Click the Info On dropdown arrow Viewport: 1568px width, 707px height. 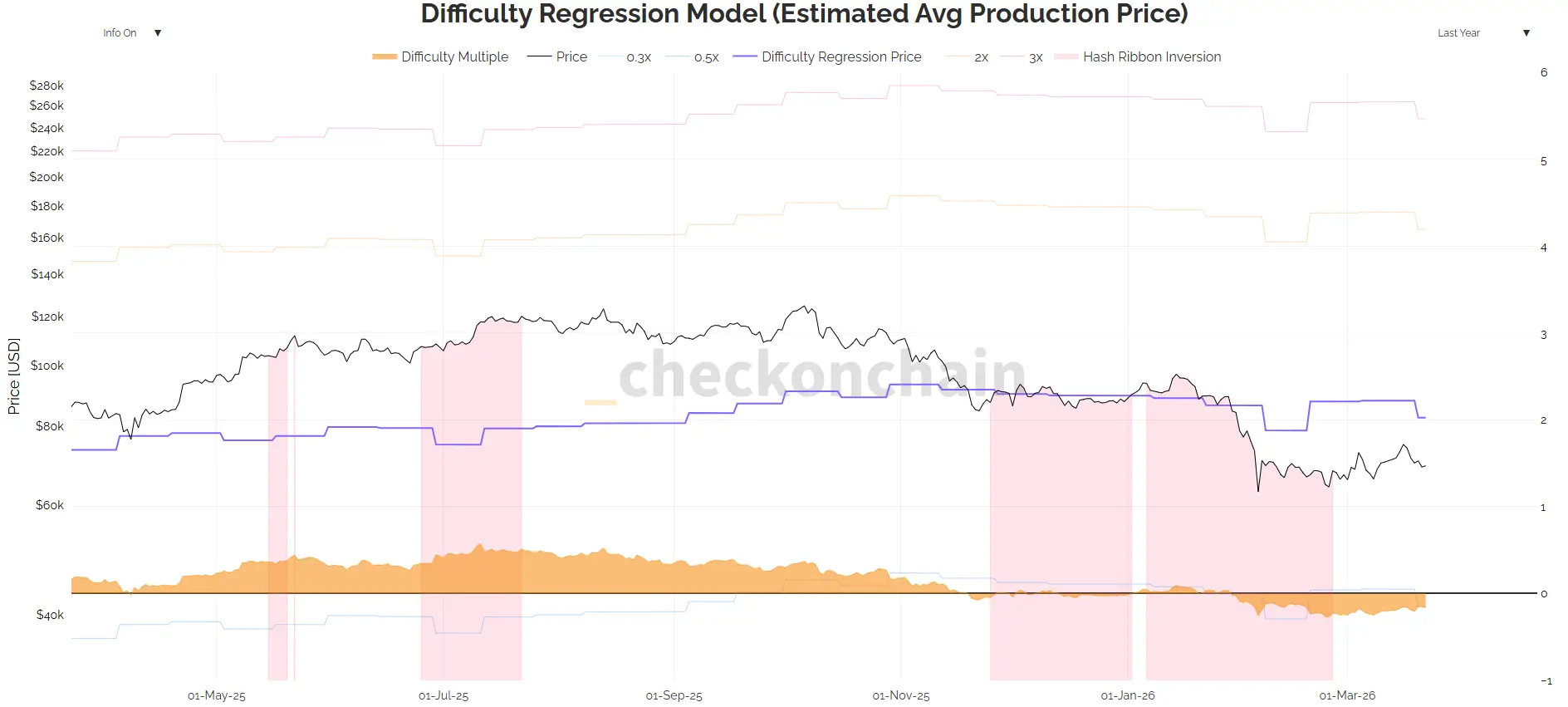[x=158, y=32]
